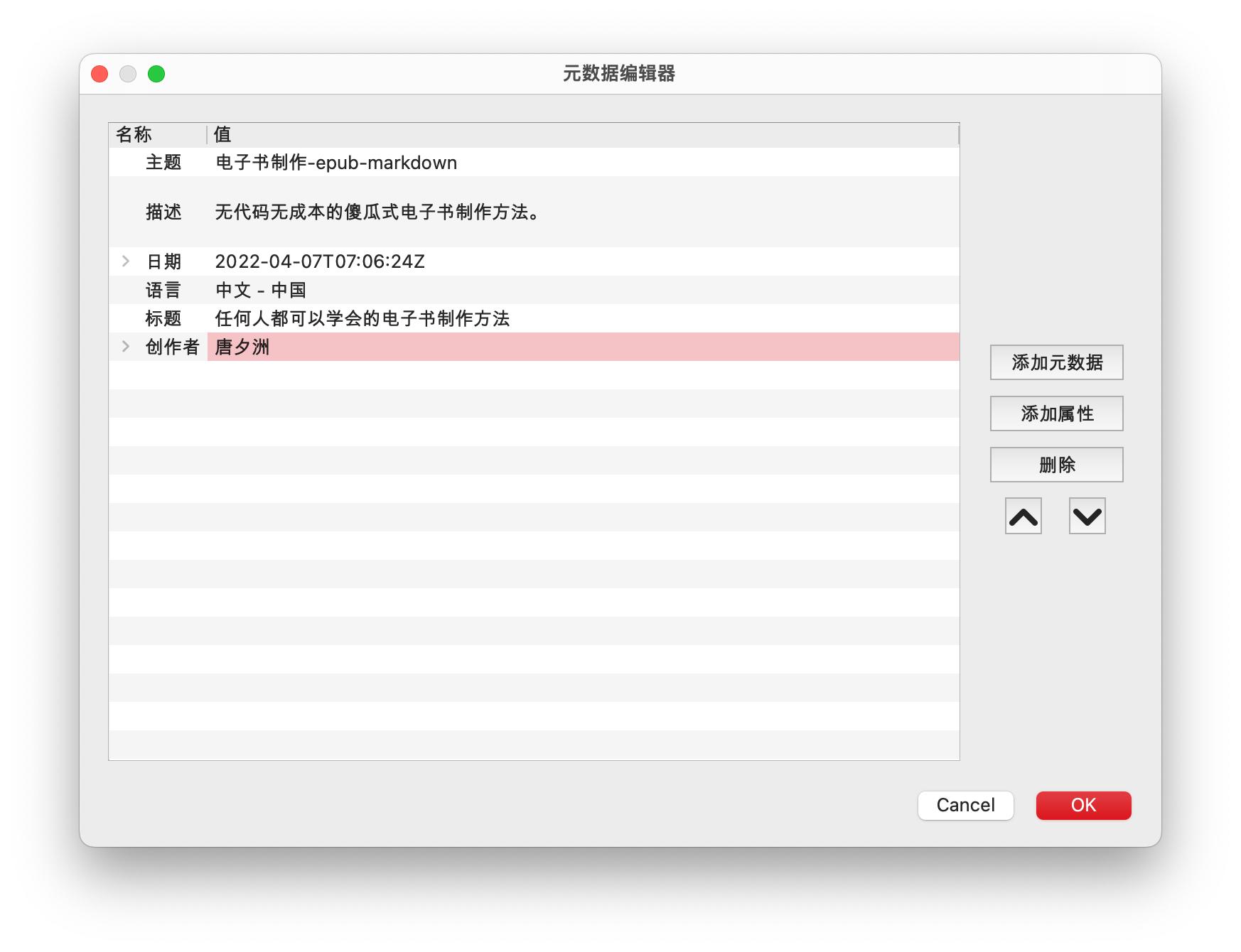Click the 添加属性 button
This screenshot has height=952, width=1241.
[1056, 413]
